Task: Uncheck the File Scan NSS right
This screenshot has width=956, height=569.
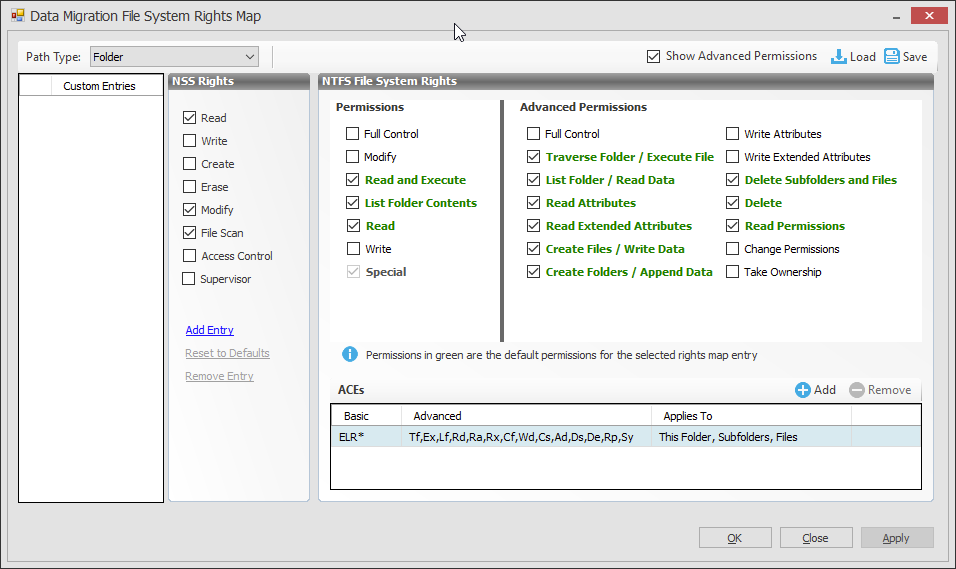Action: tap(189, 233)
